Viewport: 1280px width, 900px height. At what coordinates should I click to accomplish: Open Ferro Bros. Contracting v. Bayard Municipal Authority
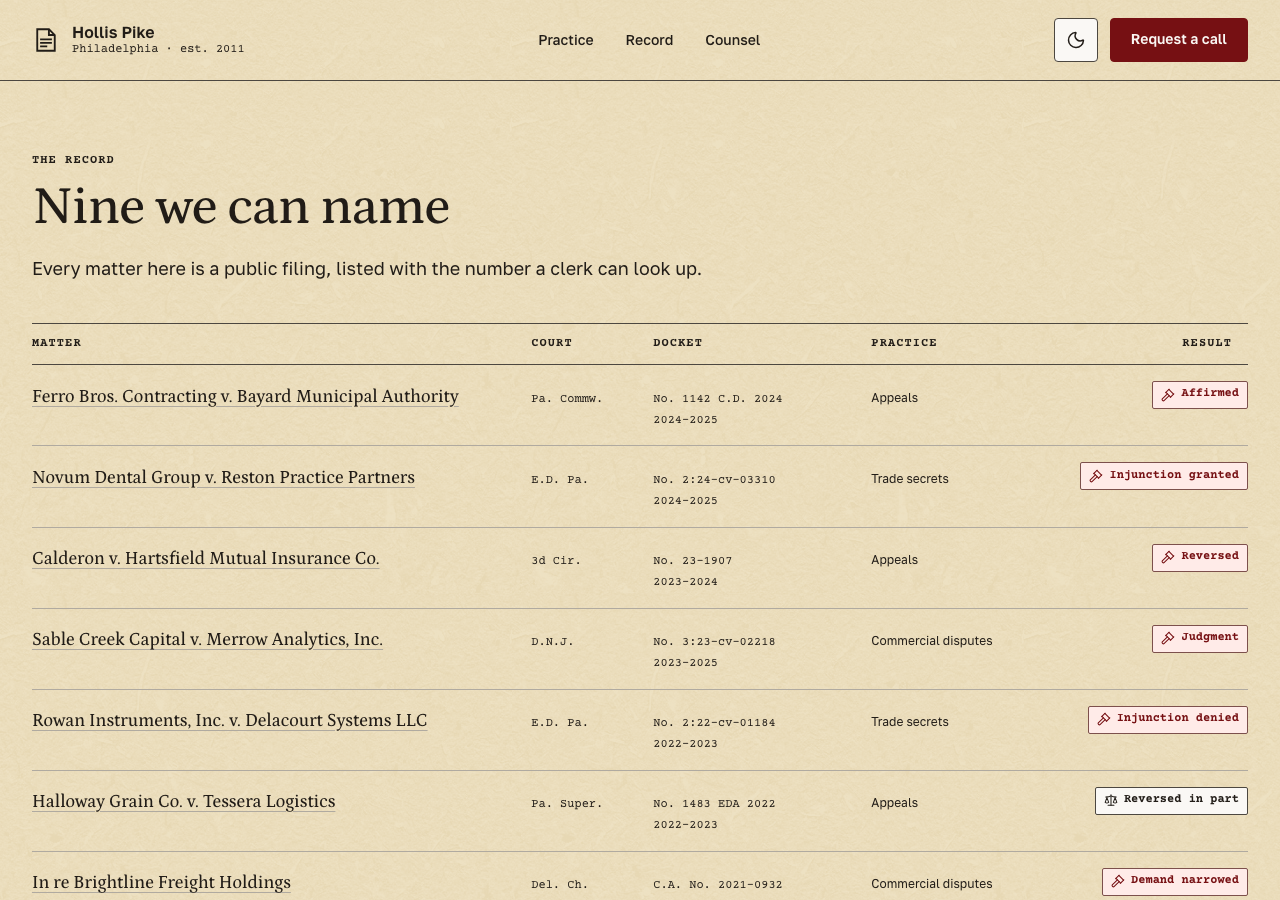point(245,396)
